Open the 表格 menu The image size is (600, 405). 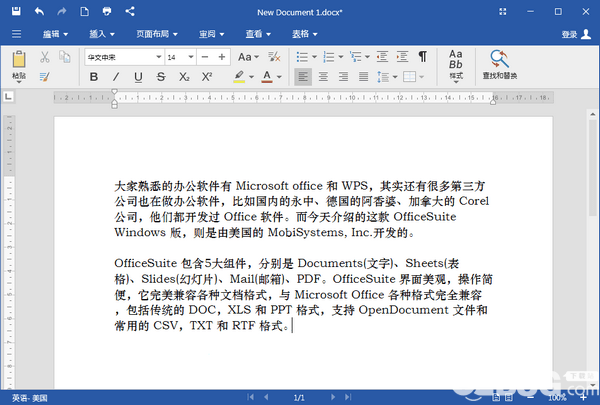(305, 34)
